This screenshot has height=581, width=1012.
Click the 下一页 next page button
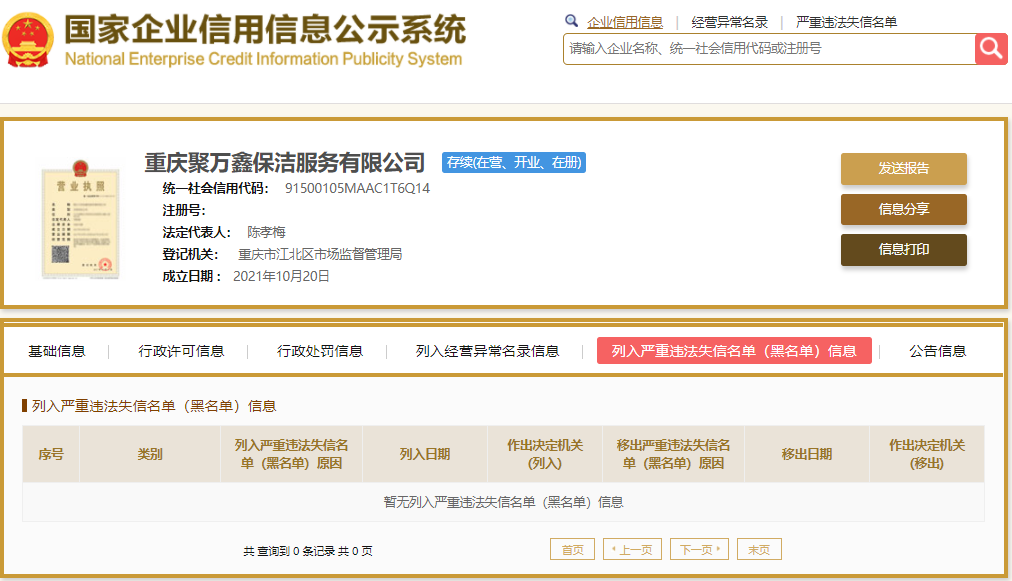pyautogui.click(x=700, y=549)
